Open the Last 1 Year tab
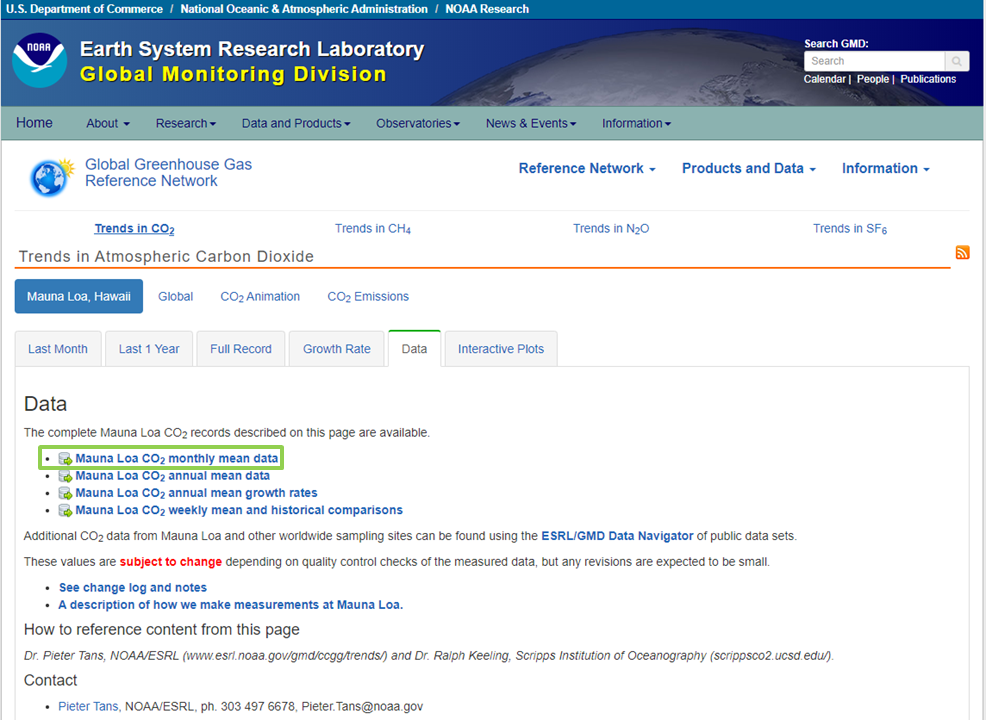 point(149,349)
